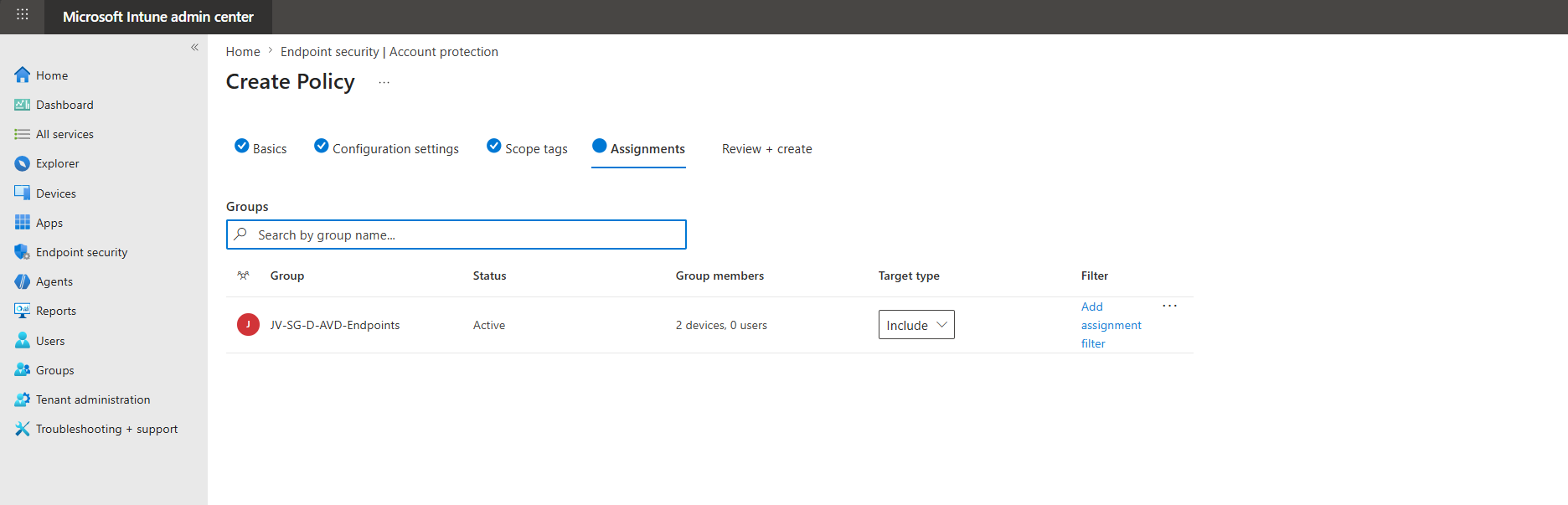Viewport: 1568px width, 505px height.
Task: Open Troubleshooting + support tools icon
Action: pos(23,429)
